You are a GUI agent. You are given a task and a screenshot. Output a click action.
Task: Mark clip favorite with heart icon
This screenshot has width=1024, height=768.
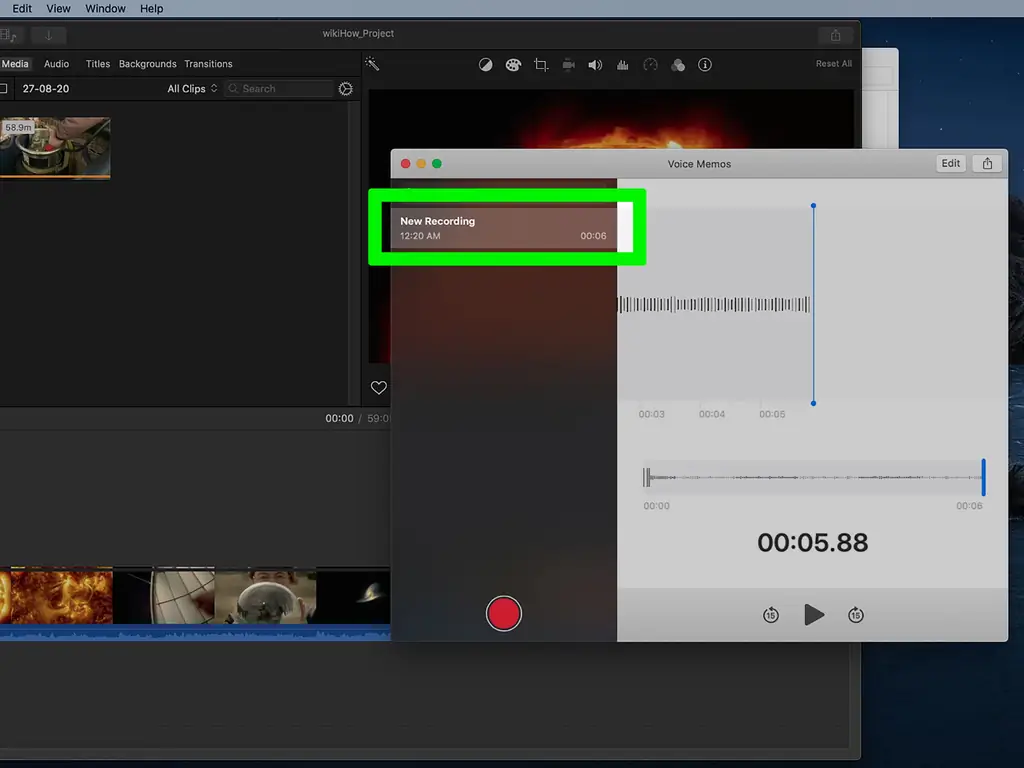coord(379,387)
